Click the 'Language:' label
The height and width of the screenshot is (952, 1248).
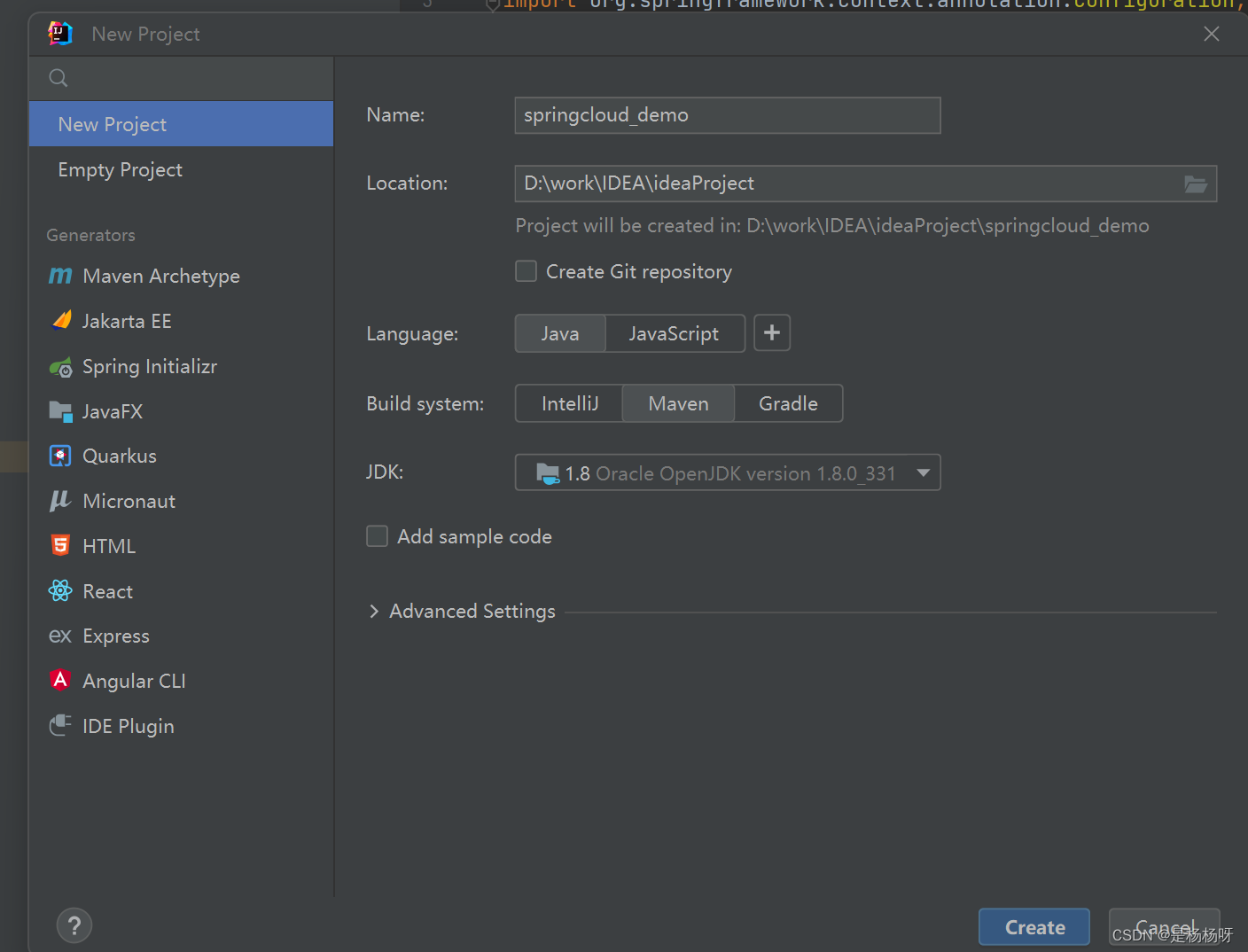[412, 334]
